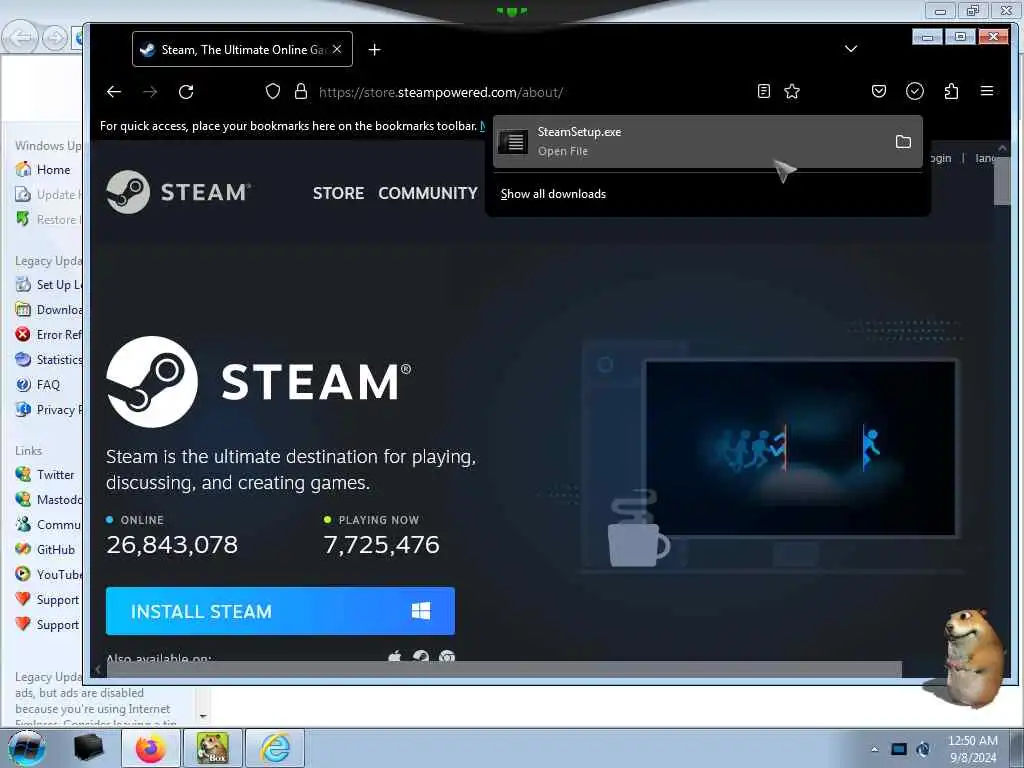Select Steam tab in Firefox
Screen dimensions: 1024x768
coord(242,50)
